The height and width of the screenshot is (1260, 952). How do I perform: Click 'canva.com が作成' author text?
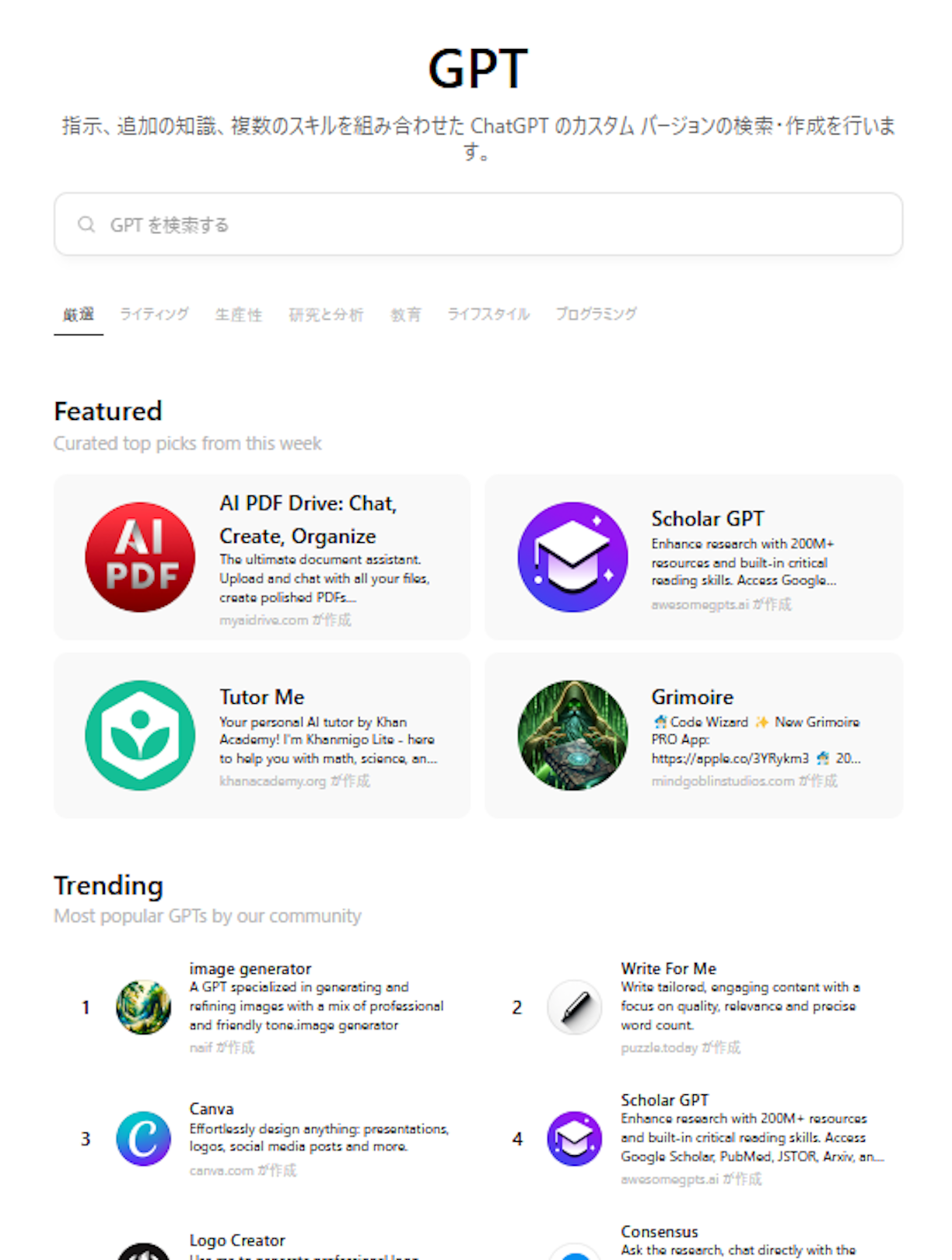pyautogui.click(x=243, y=1171)
